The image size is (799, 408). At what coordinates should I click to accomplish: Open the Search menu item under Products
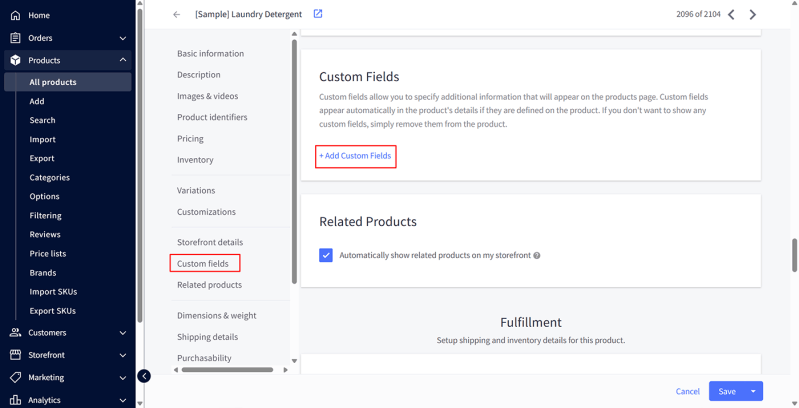[x=42, y=120]
